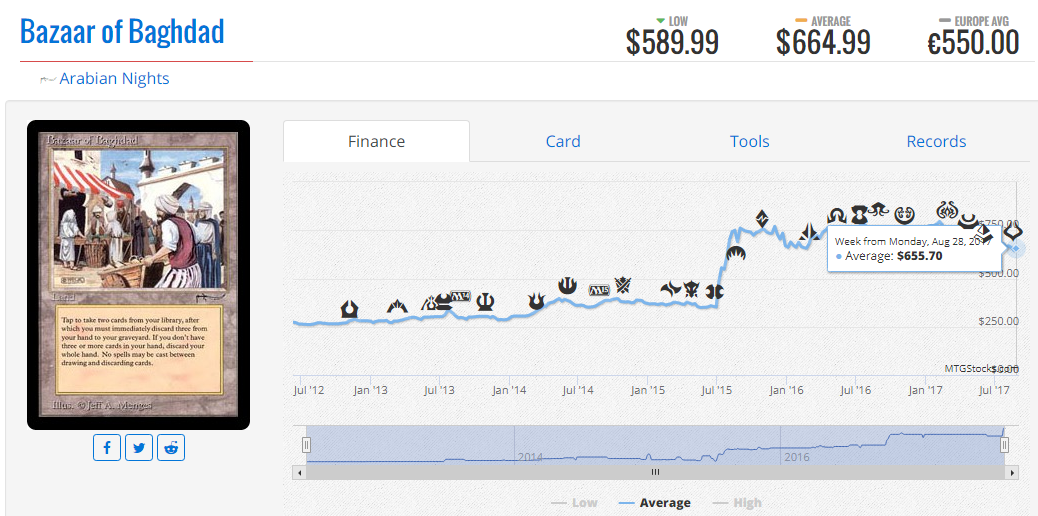Switch to the Finance tab
This screenshot has height=516, width=1038.
[377, 141]
